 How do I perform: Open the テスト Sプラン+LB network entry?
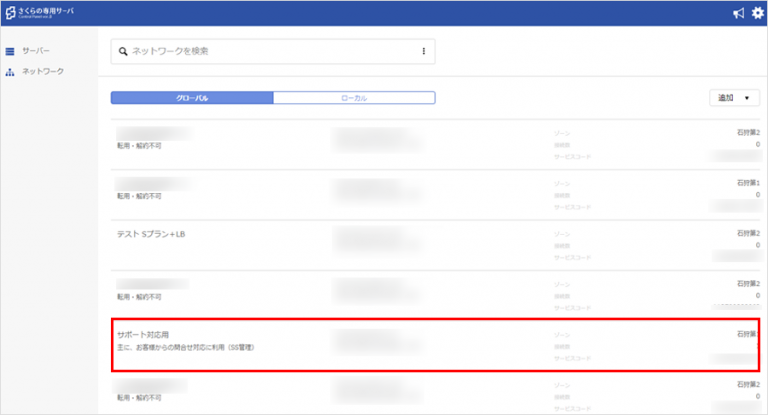pos(151,234)
